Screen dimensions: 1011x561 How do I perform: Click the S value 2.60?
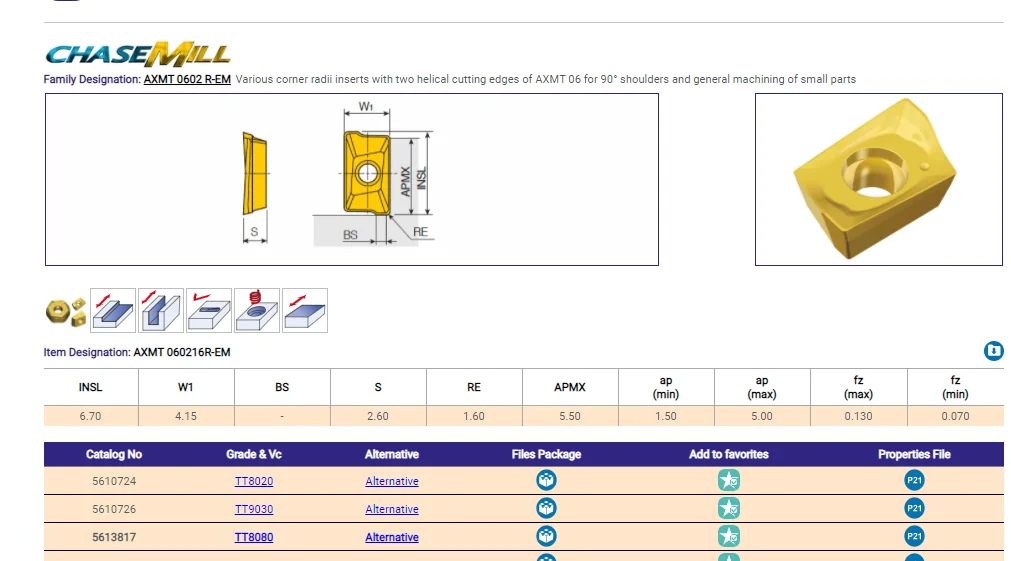pyautogui.click(x=378, y=417)
